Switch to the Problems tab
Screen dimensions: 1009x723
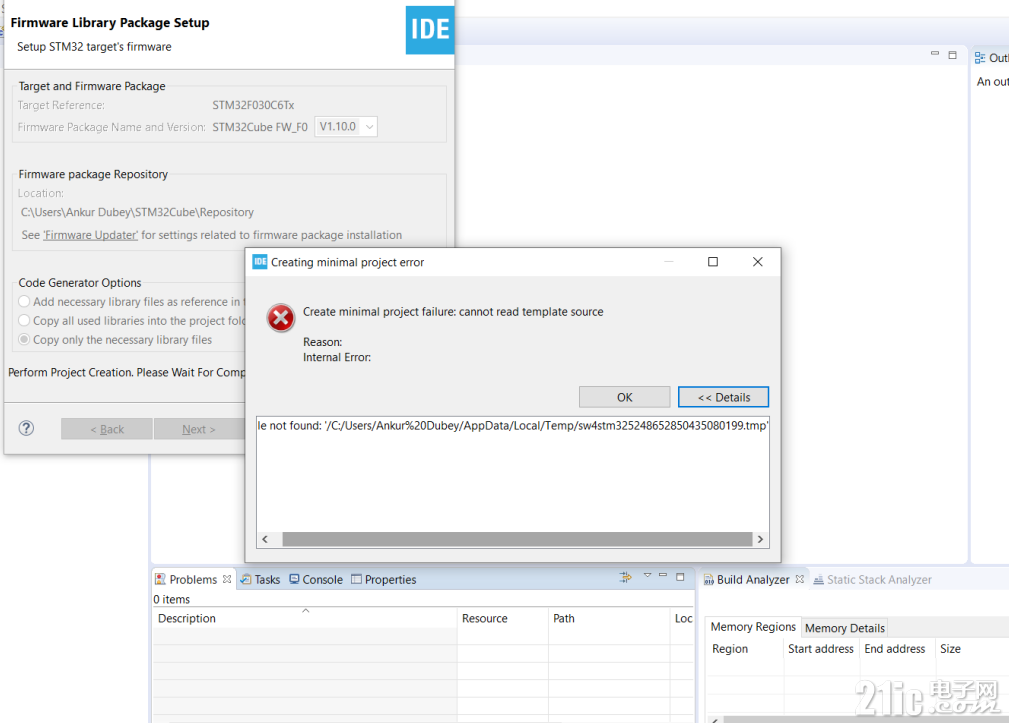(x=193, y=580)
